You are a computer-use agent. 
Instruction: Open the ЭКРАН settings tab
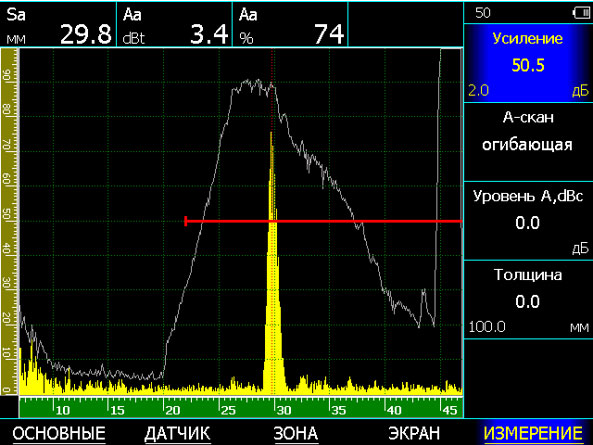click(414, 433)
